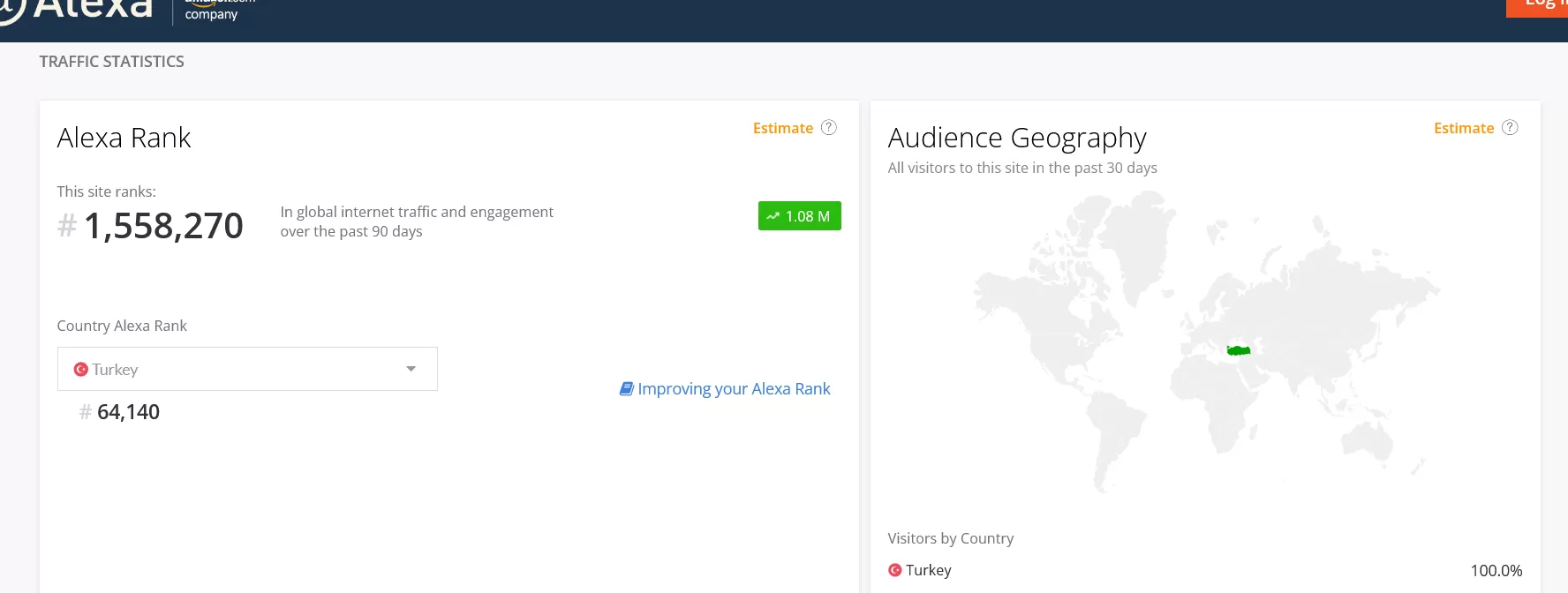The height and width of the screenshot is (593, 1568).
Task: Click the Turkey row under Visitors by Country
Action: [1205, 570]
